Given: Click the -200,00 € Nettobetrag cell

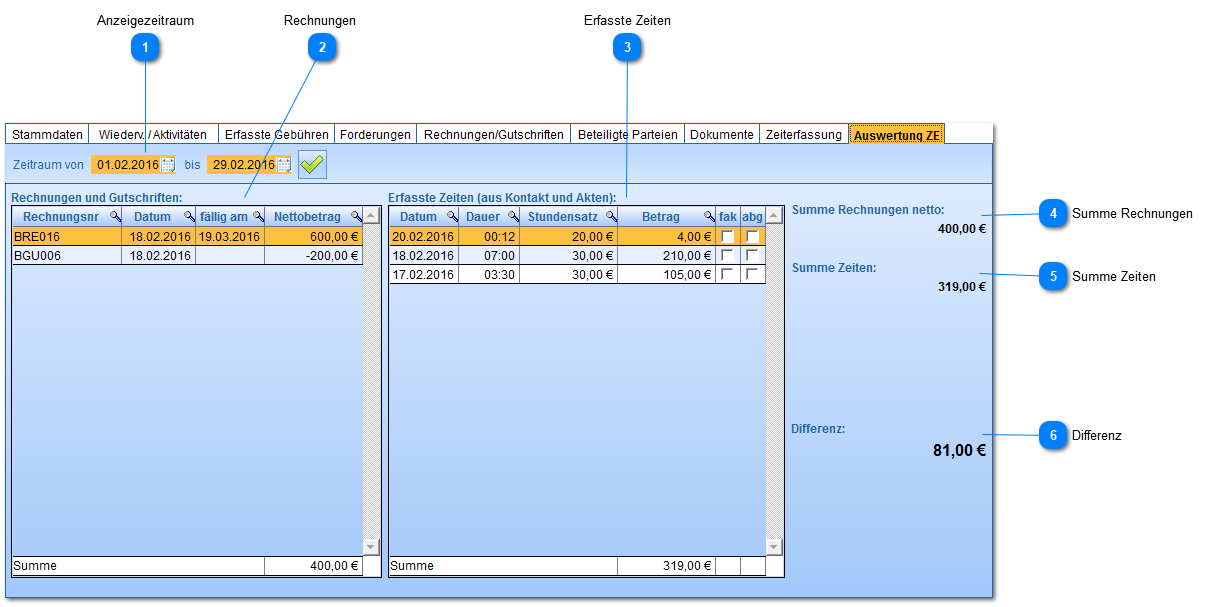Looking at the screenshot, I should click(x=313, y=255).
